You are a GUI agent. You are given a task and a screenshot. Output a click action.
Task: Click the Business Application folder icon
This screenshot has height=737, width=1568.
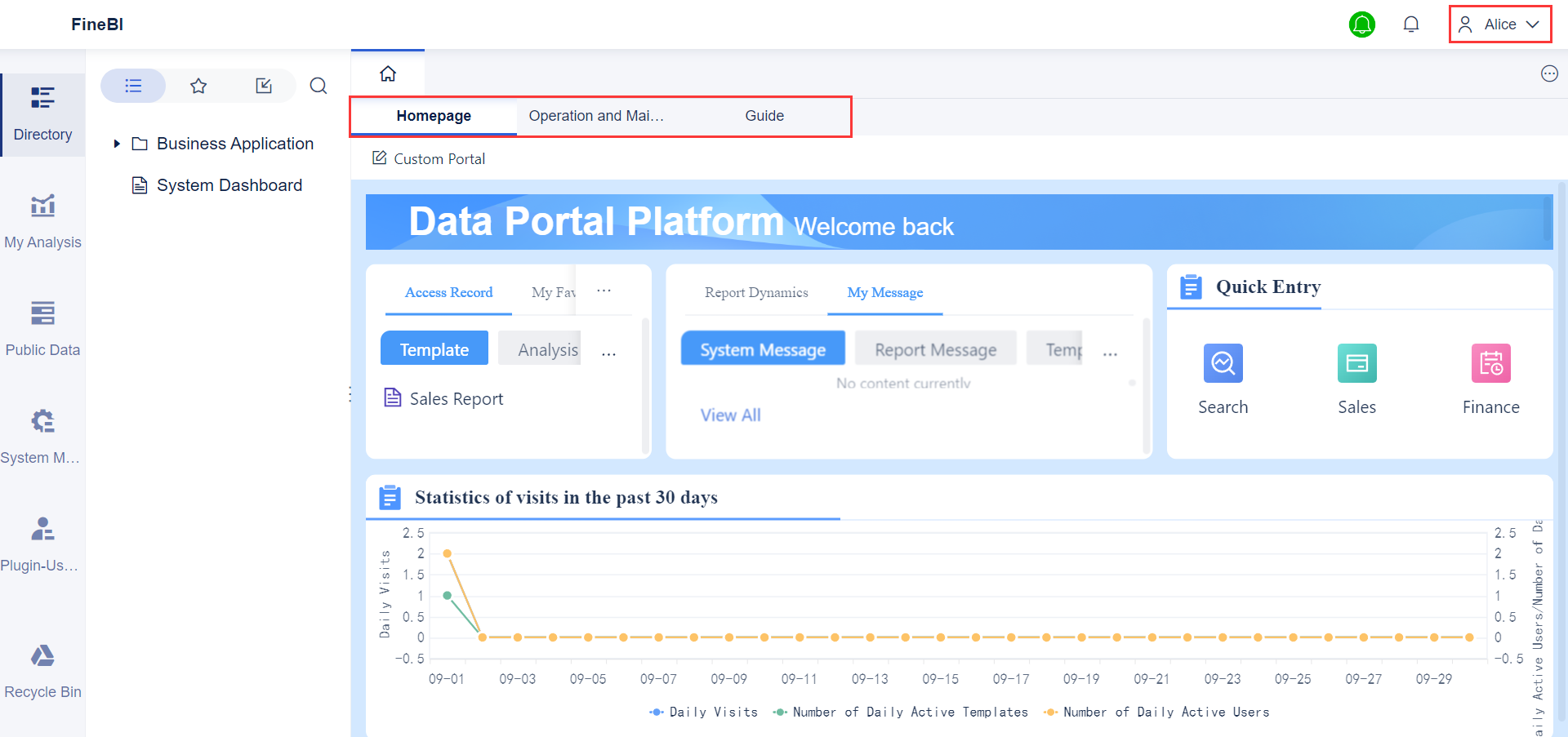[x=140, y=144]
